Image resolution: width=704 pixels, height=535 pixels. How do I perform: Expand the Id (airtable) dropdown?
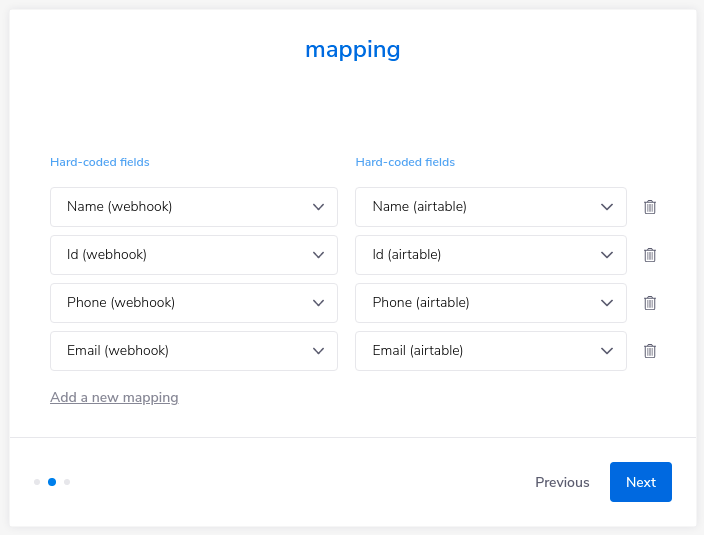click(490, 255)
